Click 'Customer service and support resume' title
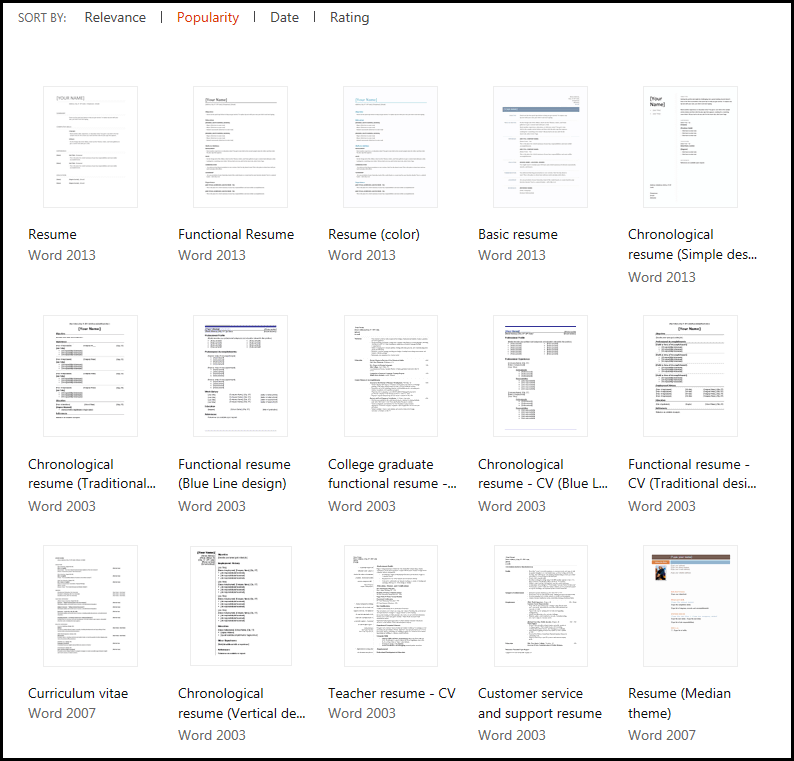 click(540, 703)
